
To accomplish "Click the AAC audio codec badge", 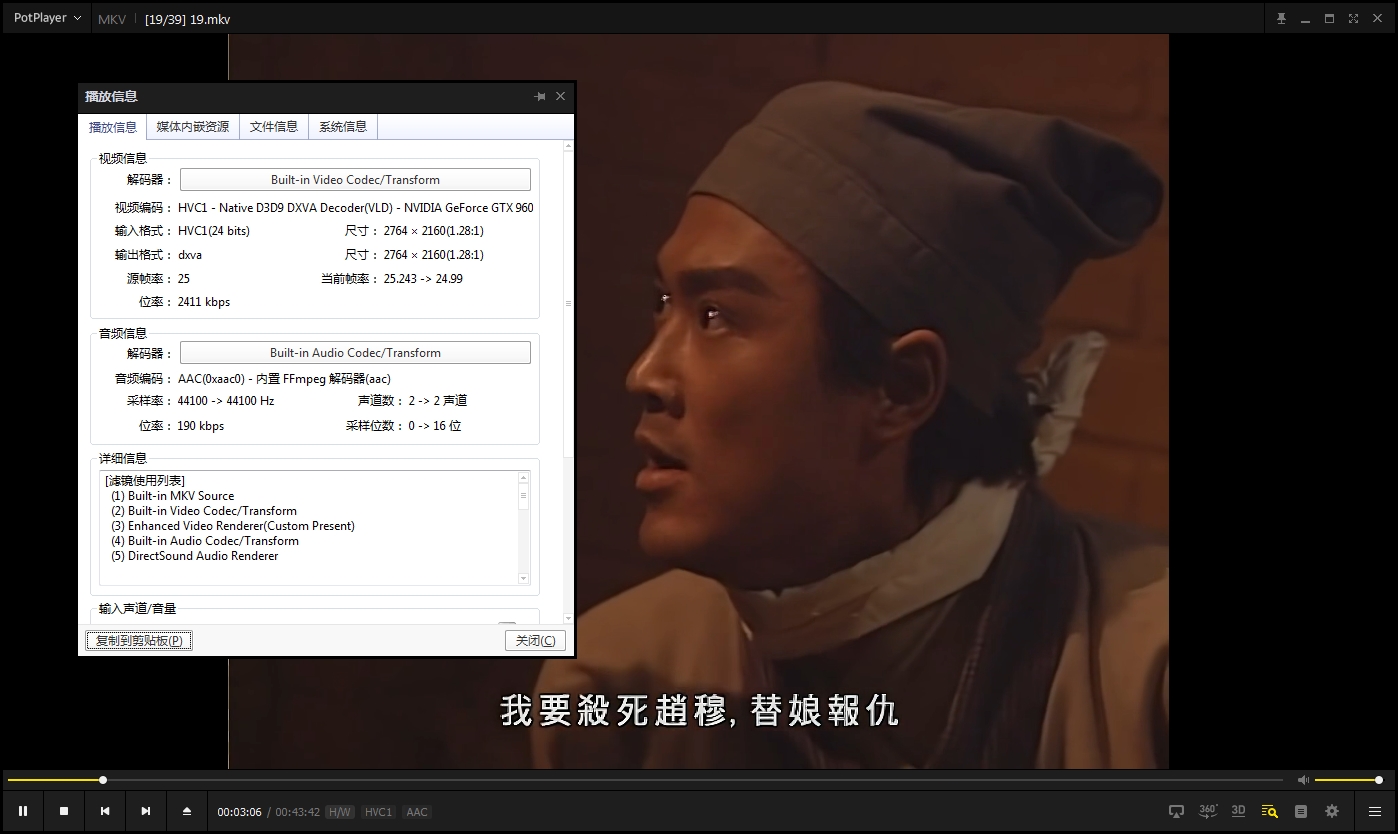I will pyautogui.click(x=417, y=812).
